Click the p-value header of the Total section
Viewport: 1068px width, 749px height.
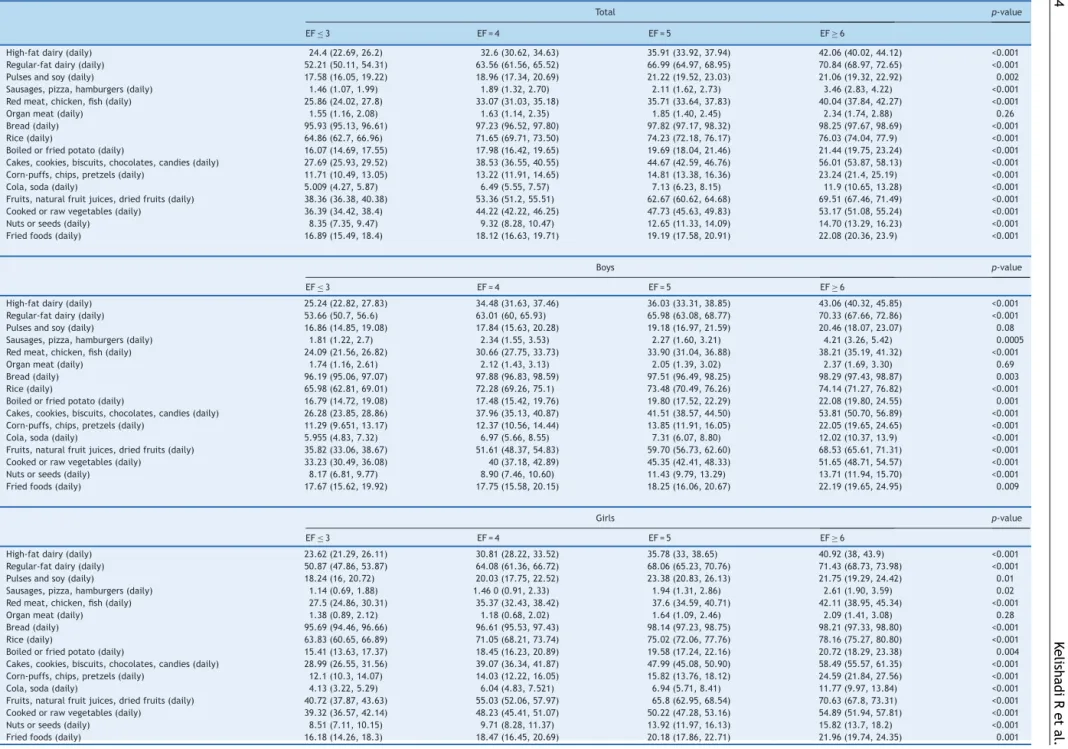tap(1006, 12)
